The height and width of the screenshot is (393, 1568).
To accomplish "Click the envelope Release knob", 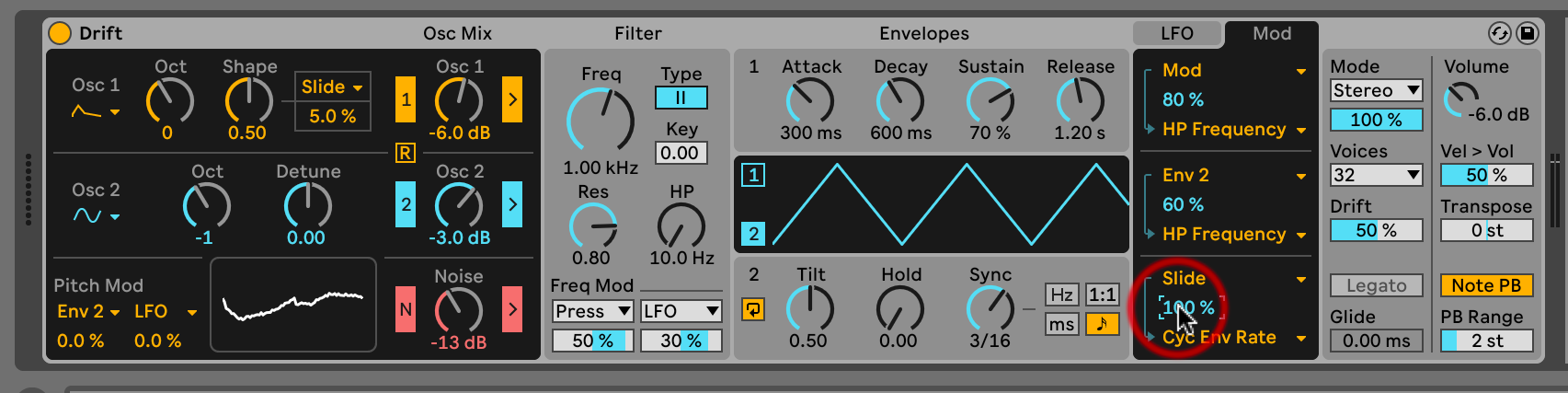I will coord(1081,100).
